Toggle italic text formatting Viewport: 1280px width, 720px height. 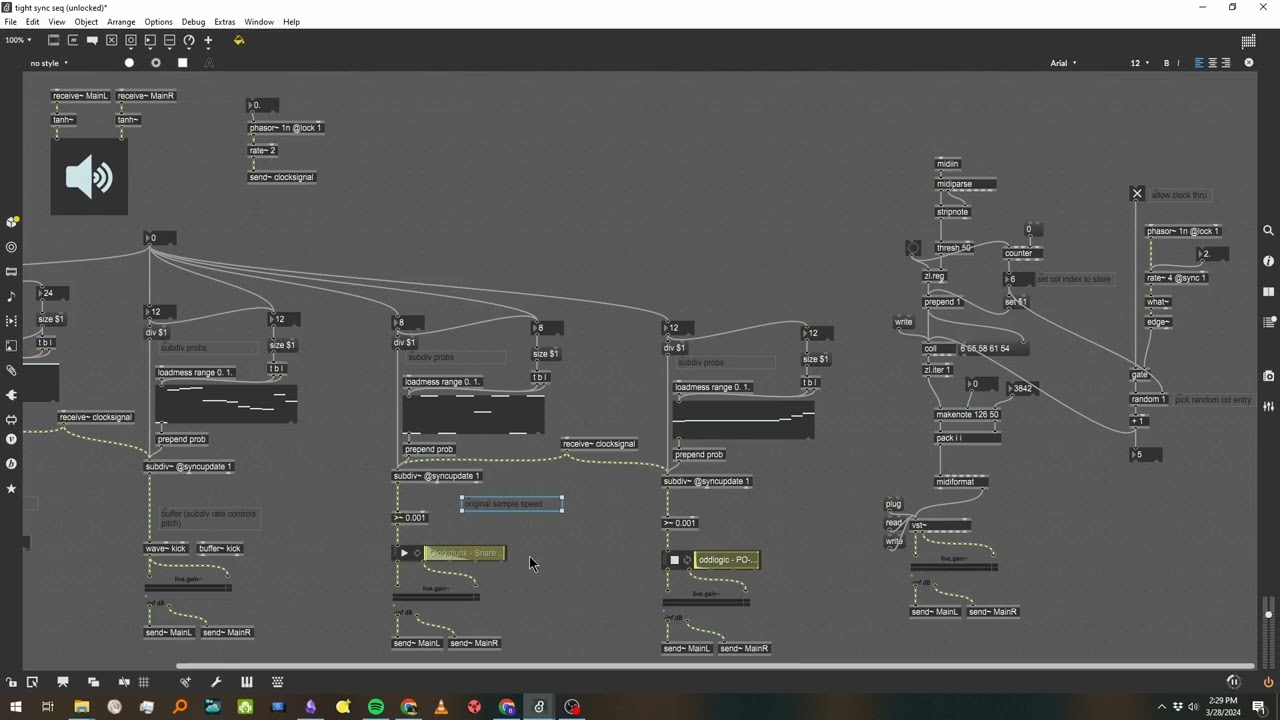(1178, 63)
